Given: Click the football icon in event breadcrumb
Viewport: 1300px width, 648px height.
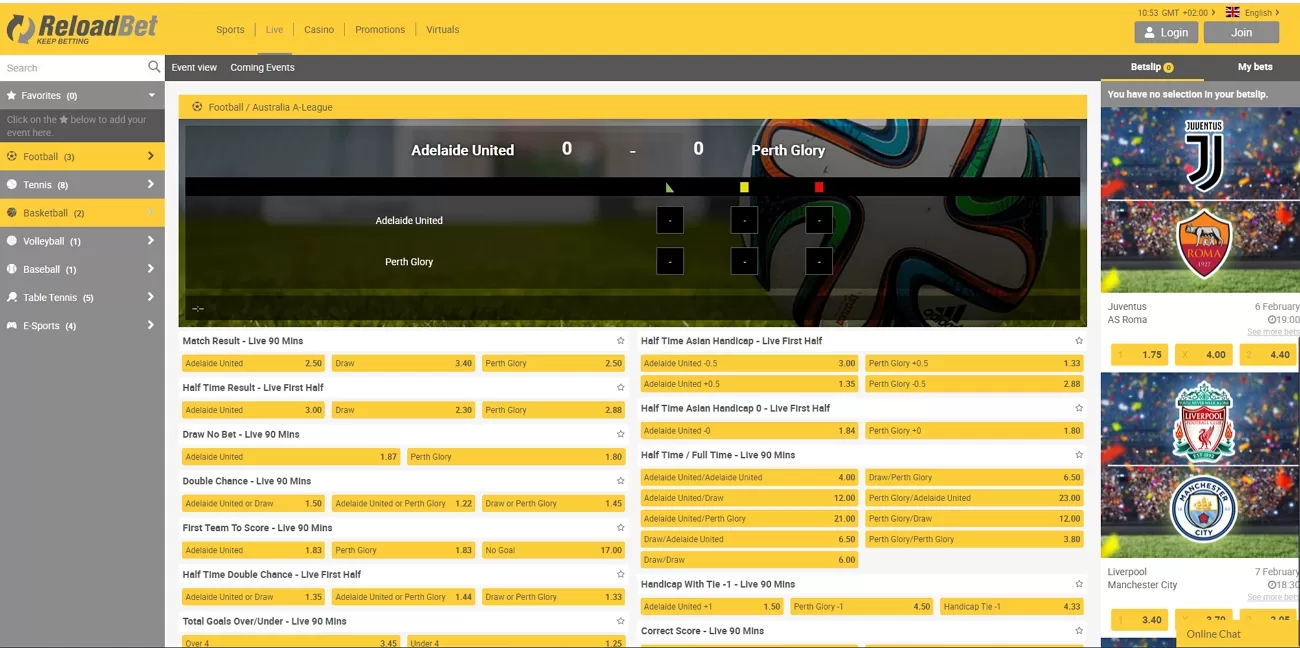Looking at the screenshot, I should click(x=197, y=107).
